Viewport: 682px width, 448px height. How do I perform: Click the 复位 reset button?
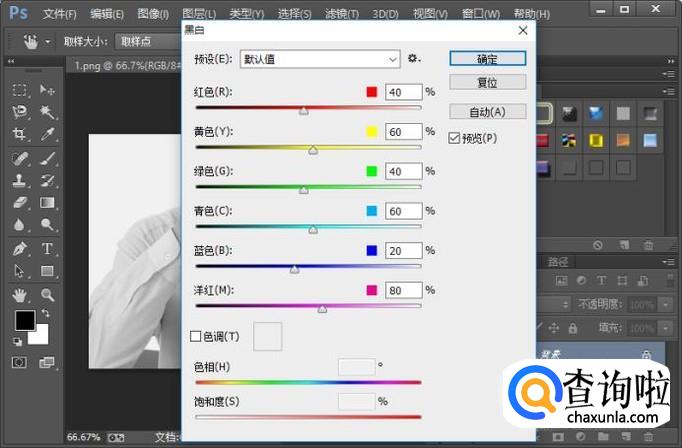[x=488, y=82]
